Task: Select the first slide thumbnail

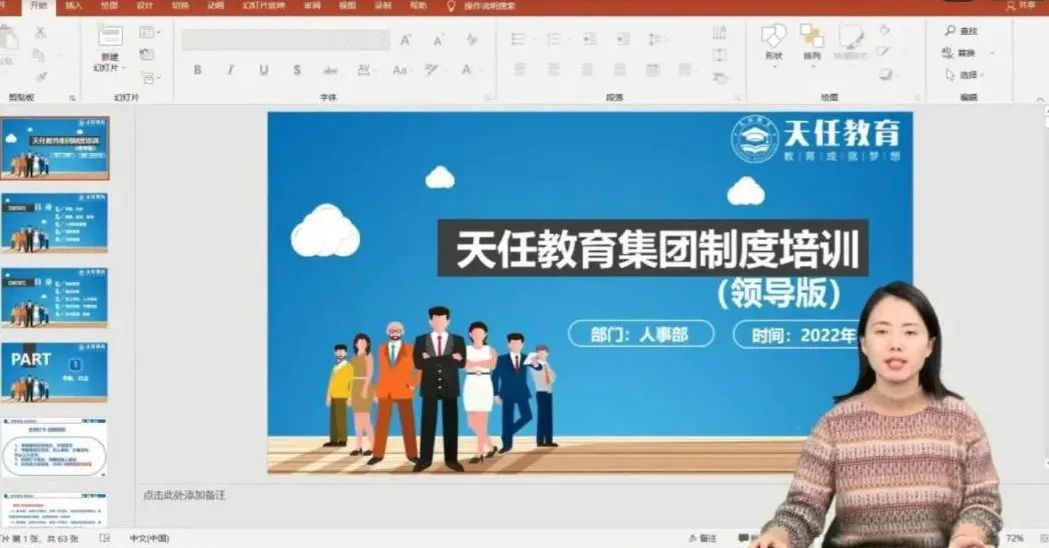Action: [55, 149]
